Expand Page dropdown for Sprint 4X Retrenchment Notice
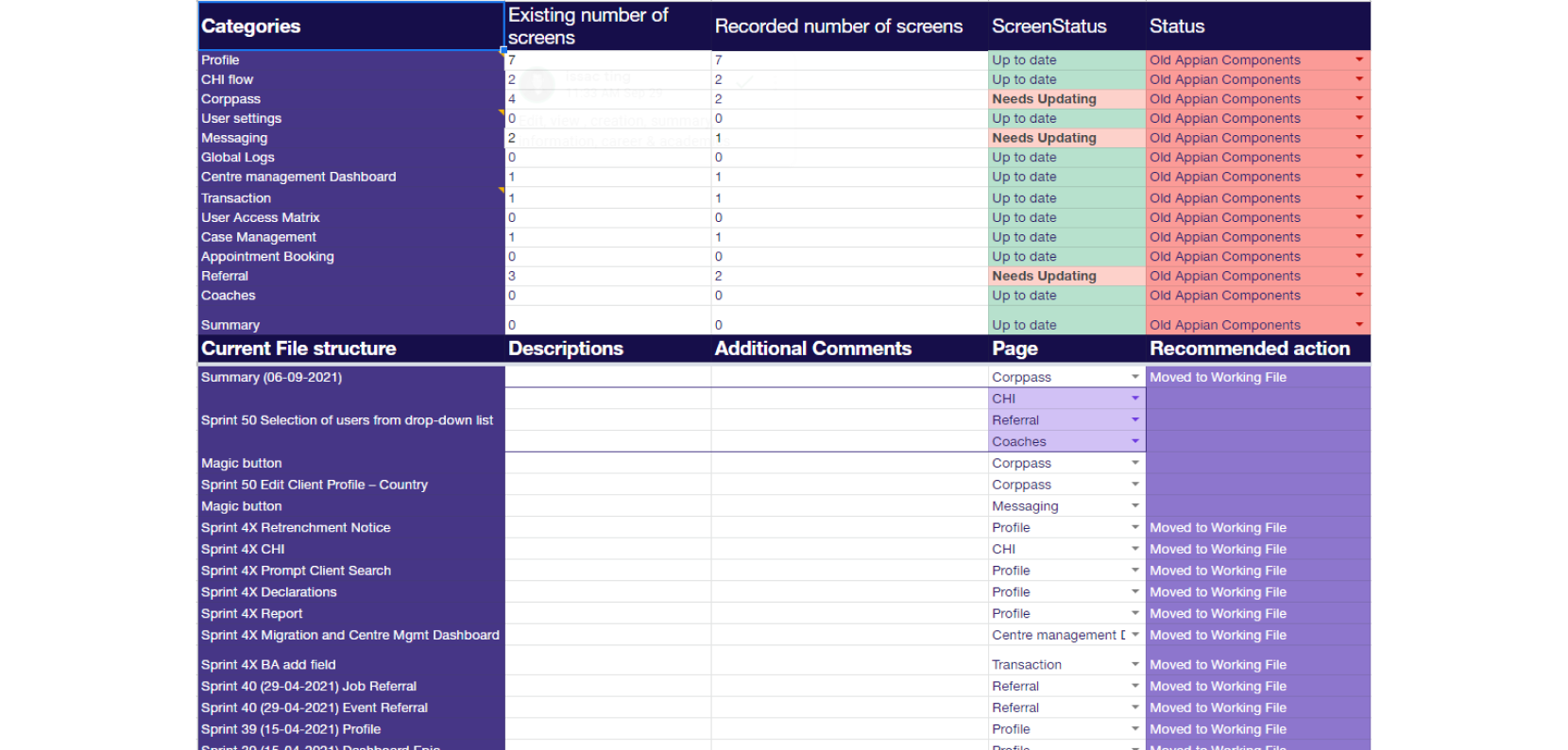 tap(1135, 527)
